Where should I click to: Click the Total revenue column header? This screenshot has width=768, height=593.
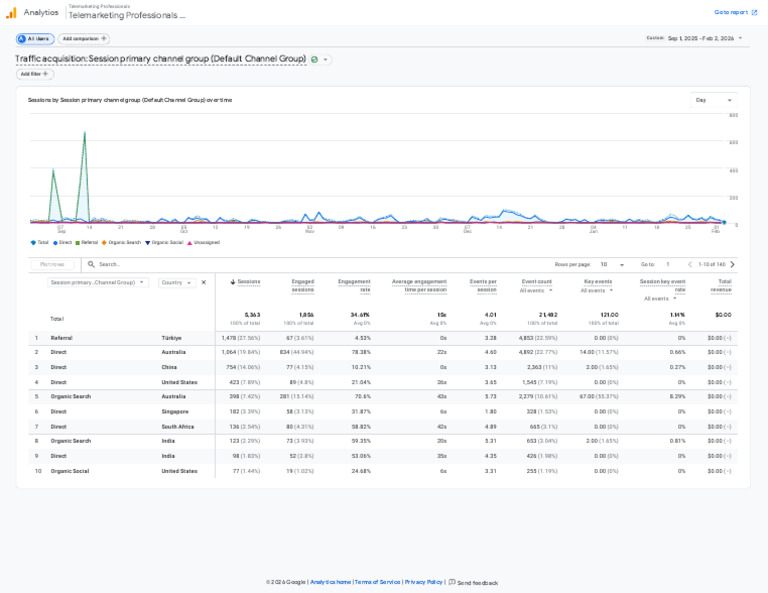[x=721, y=286]
